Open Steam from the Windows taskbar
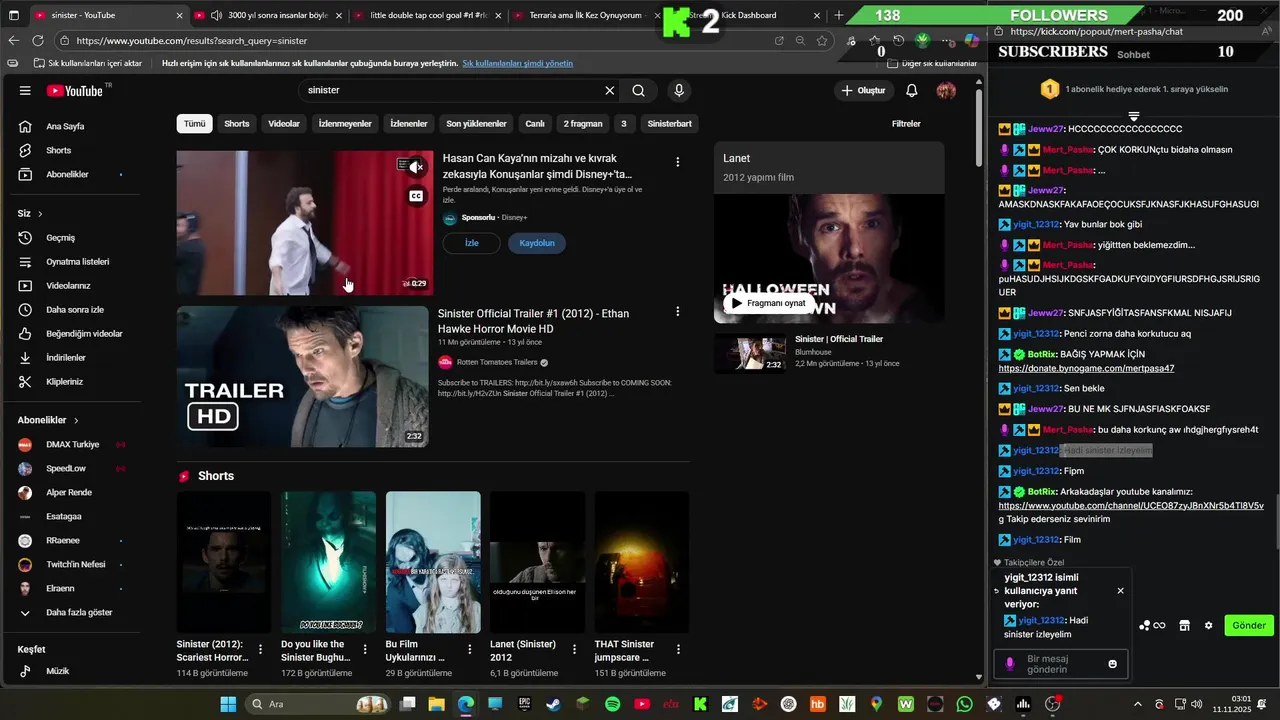Viewport: 1280px width, 720px height. [553, 704]
